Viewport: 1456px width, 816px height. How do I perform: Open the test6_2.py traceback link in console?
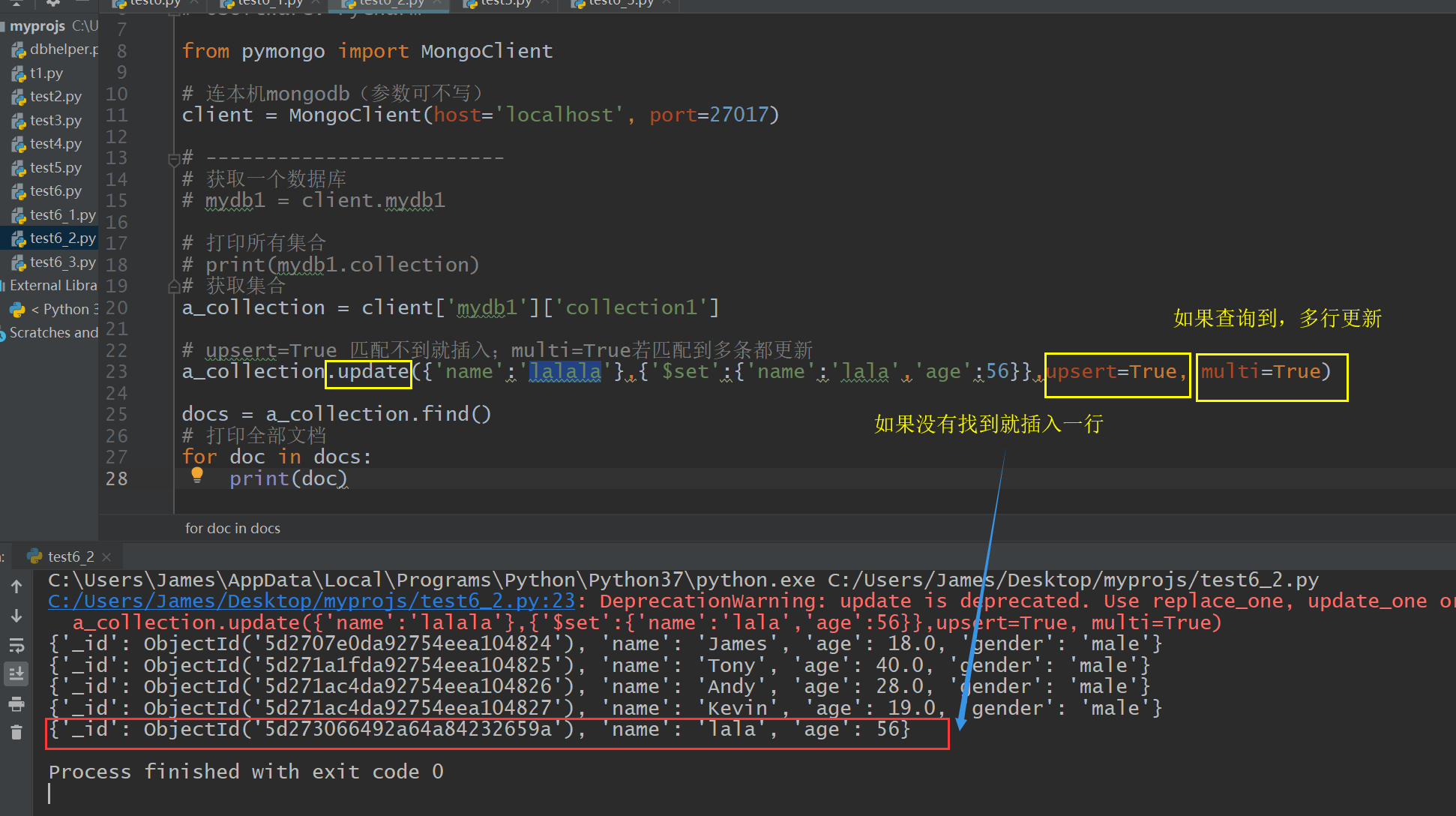(x=311, y=601)
